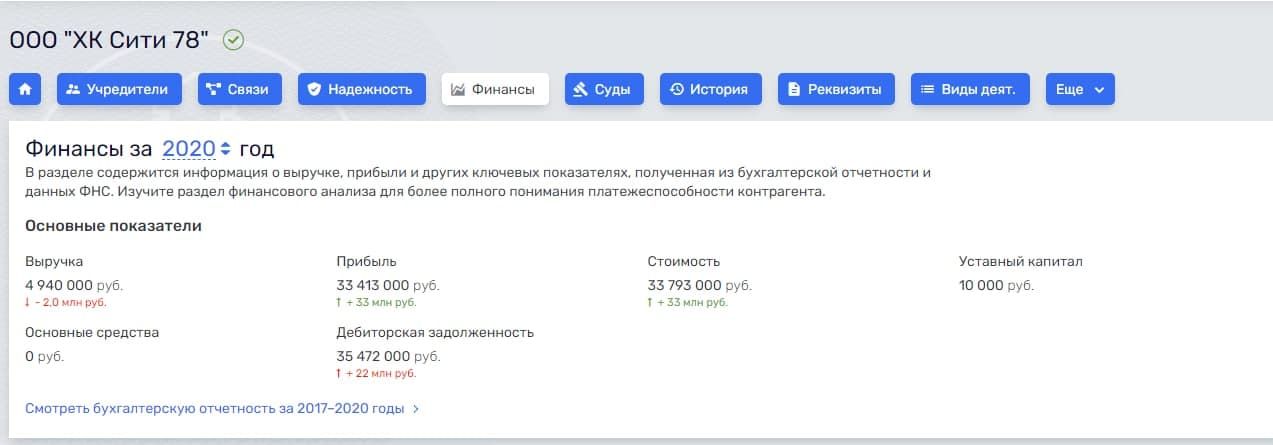Click the year stepper arrows next to 2020
Viewport: 1273px width, 445px height.
(225, 149)
